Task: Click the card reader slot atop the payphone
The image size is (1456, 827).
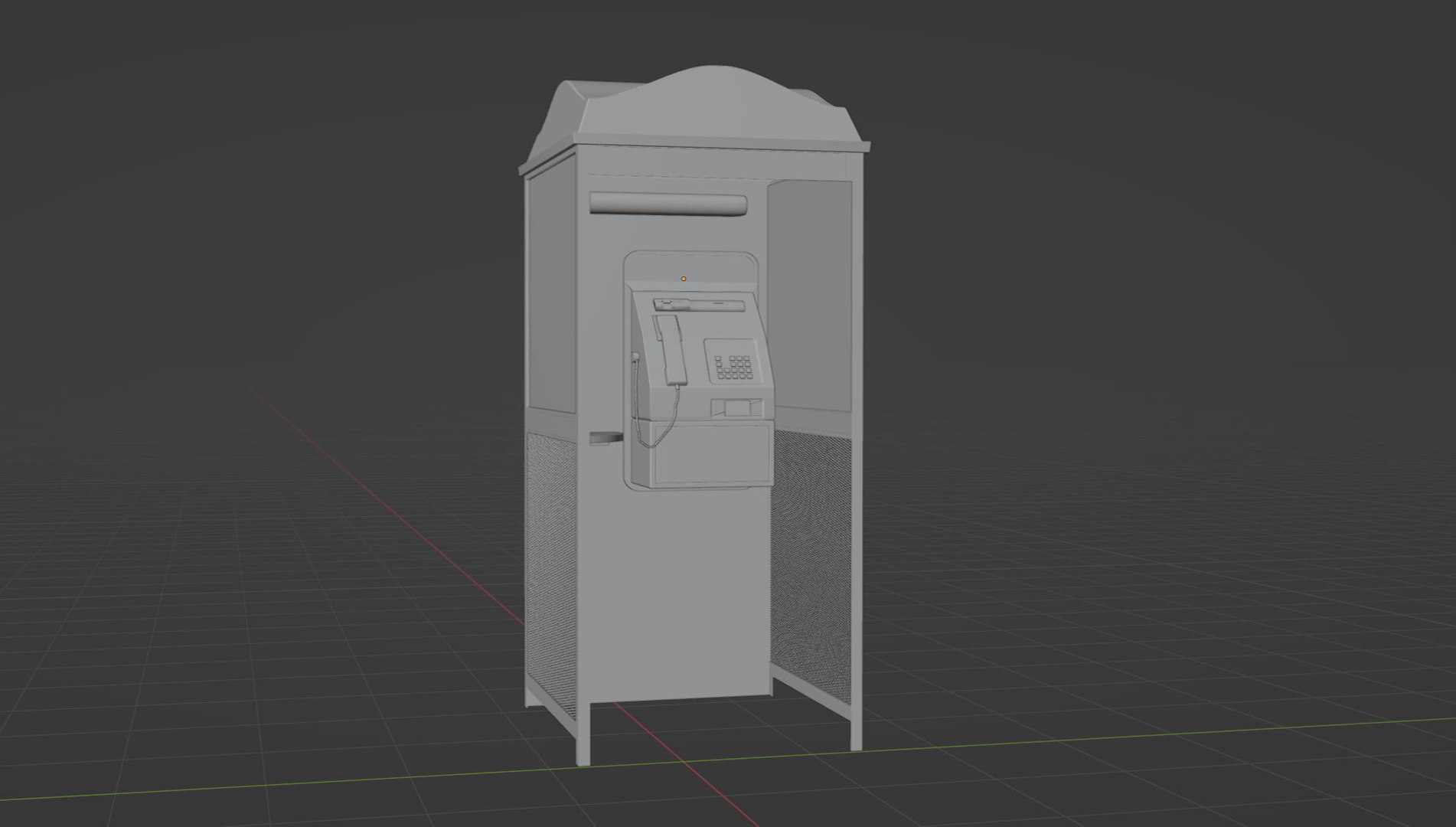Action: click(x=699, y=305)
